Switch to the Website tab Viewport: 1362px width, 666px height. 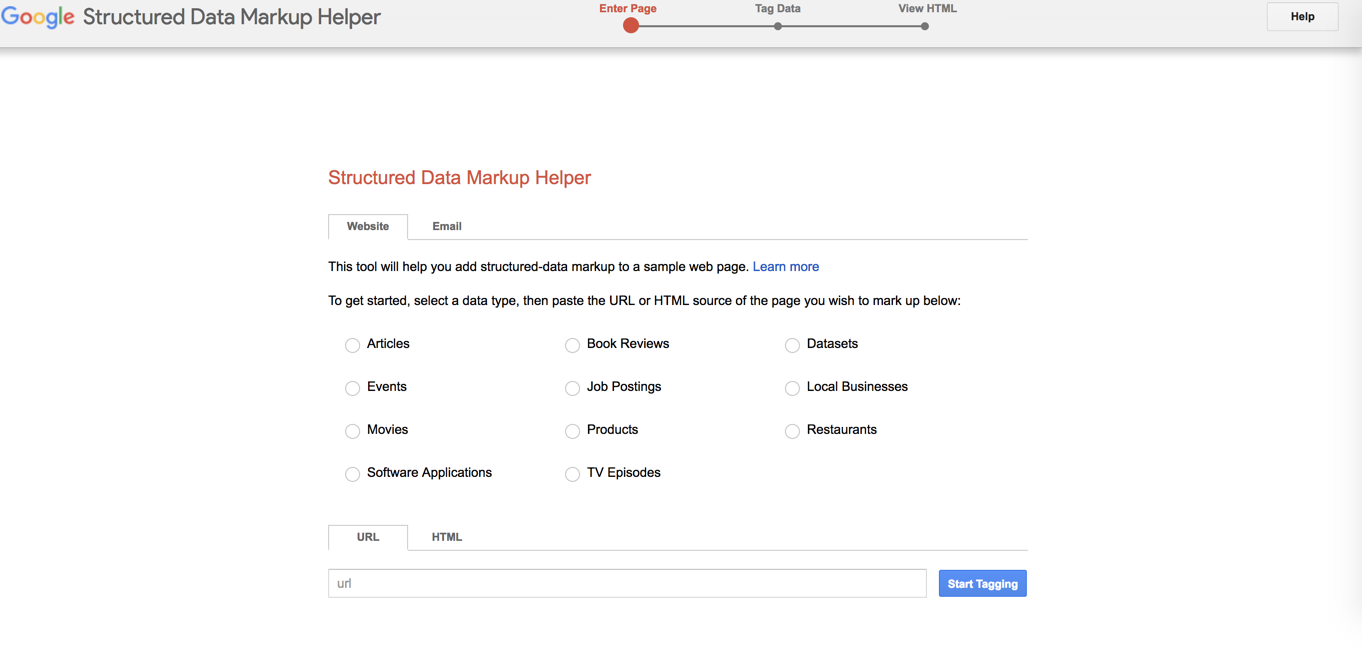click(367, 226)
